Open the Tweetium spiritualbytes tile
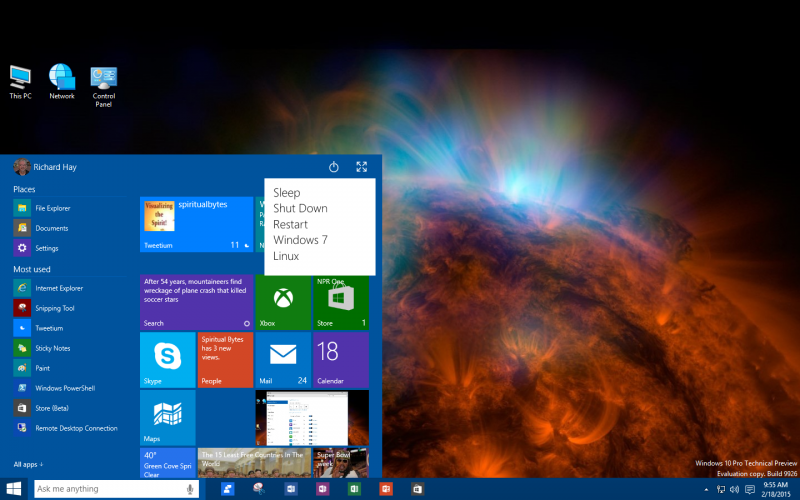Screen dimensions: 800x500 point(196,224)
